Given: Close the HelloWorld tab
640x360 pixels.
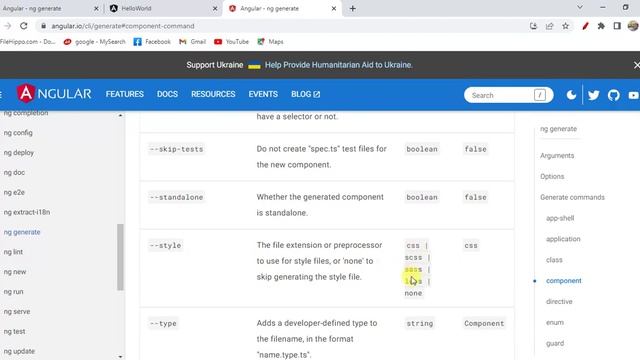Looking at the screenshot, I should point(215,8).
